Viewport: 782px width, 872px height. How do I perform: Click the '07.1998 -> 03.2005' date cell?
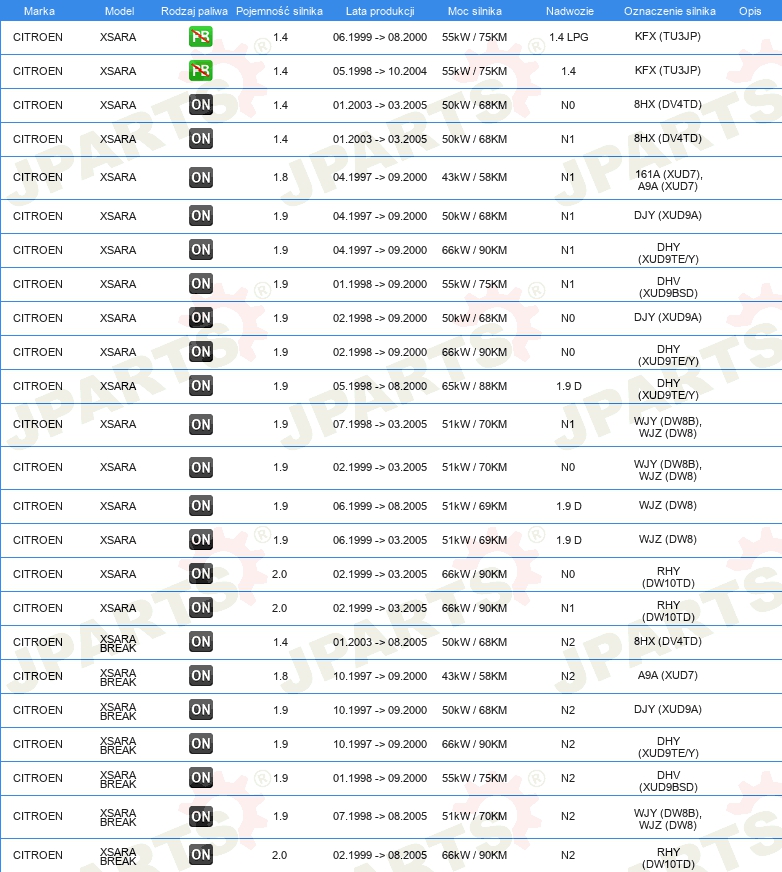[x=380, y=424]
